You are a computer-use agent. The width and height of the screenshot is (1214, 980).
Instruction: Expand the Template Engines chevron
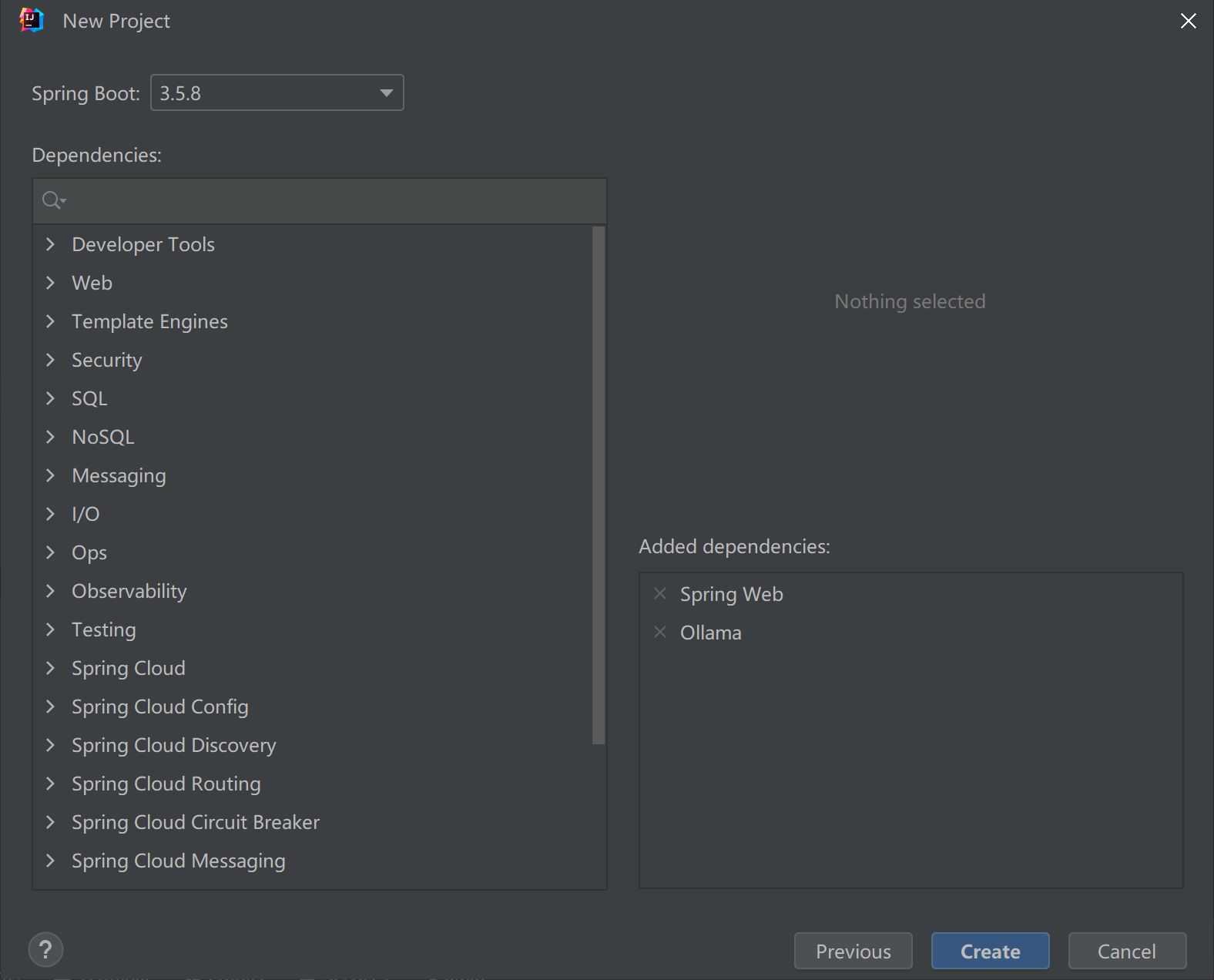(51, 321)
